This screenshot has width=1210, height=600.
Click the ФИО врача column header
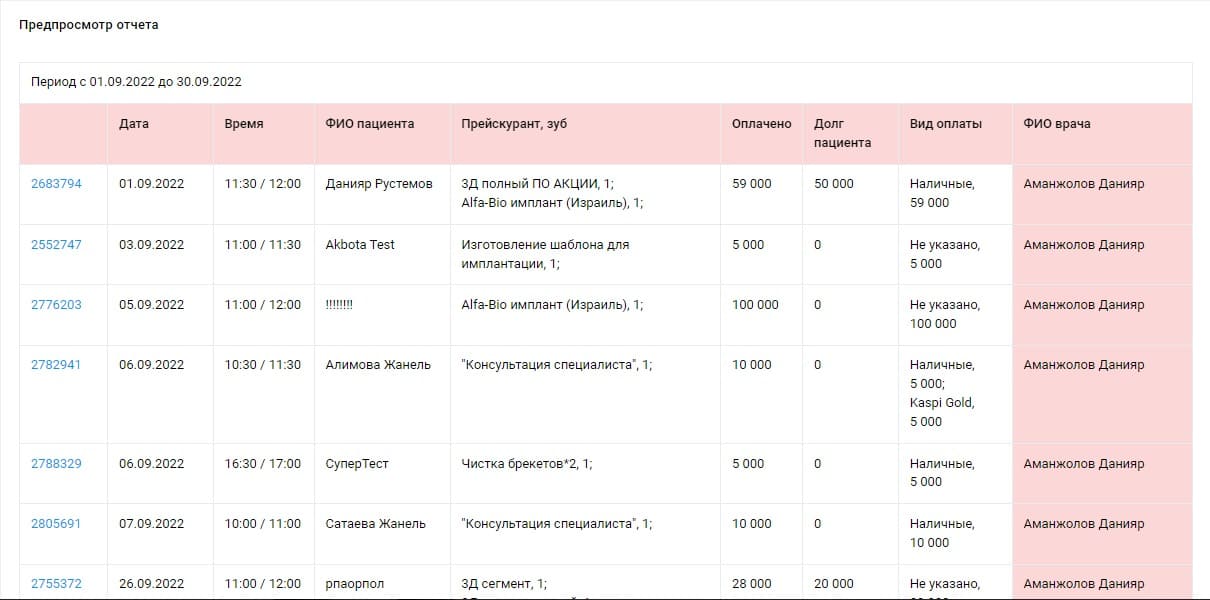[1057, 124]
